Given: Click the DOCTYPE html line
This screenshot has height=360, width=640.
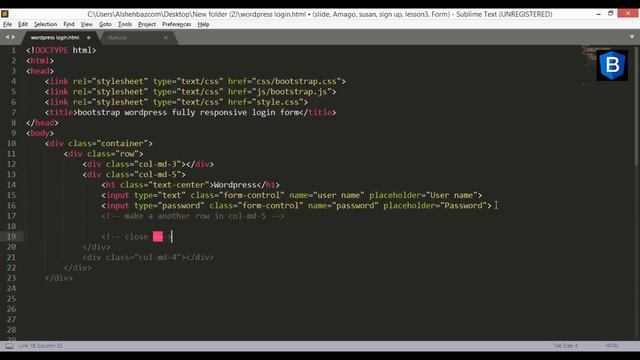Looking at the screenshot, I should tap(61, 51).
